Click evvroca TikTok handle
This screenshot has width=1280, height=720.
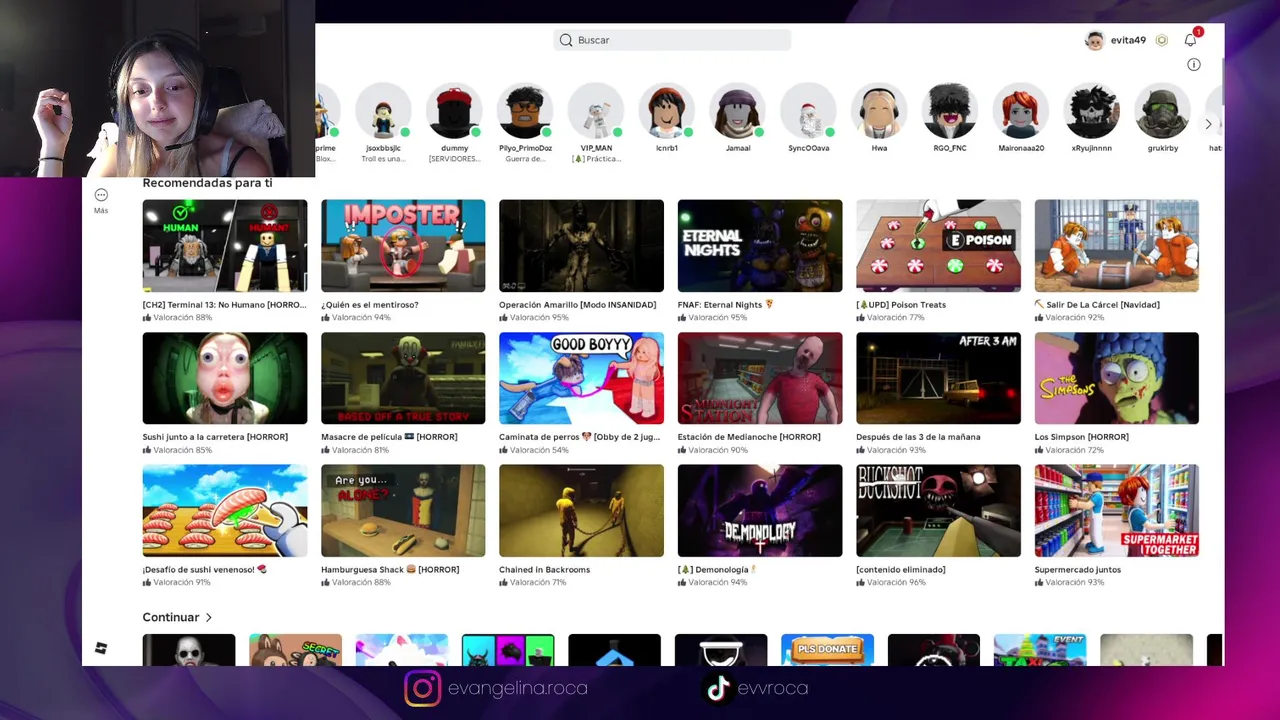[772, 688]
